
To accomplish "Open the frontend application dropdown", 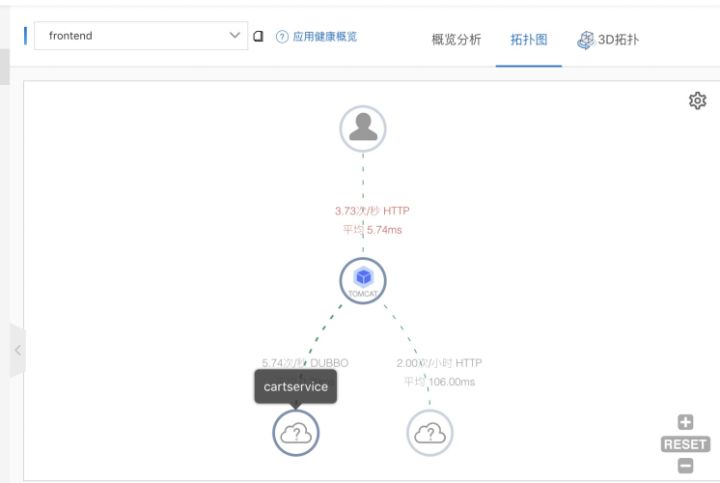I will coord(141,36).
